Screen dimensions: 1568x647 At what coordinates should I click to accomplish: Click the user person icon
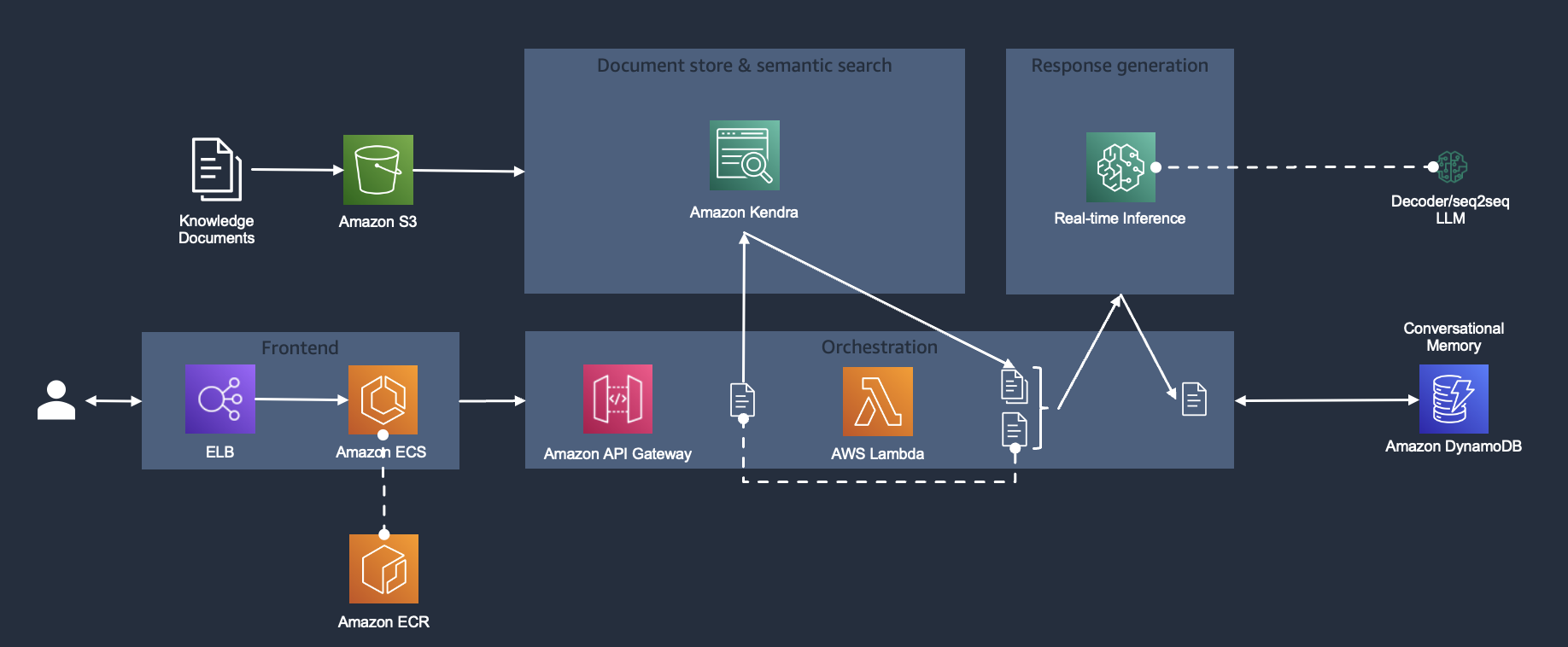(x=56, y=399)
